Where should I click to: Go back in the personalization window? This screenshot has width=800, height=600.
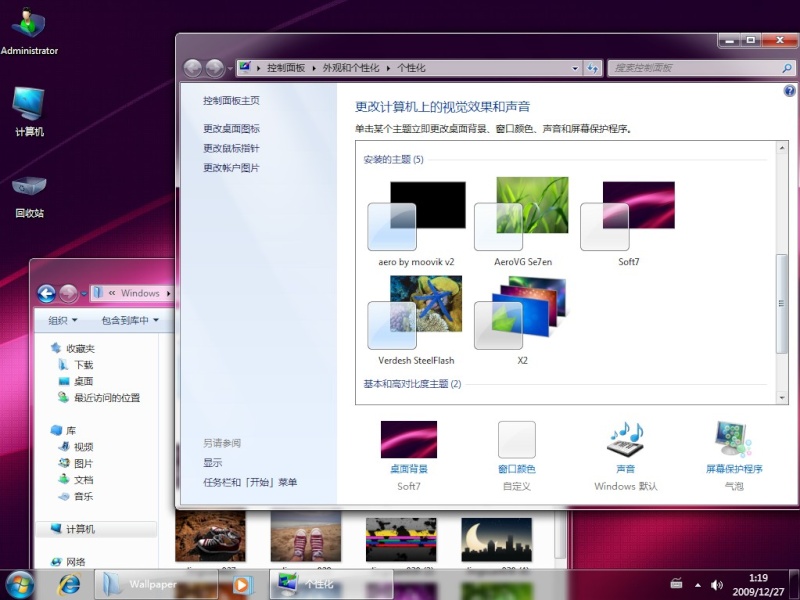(x=192, y=68)
